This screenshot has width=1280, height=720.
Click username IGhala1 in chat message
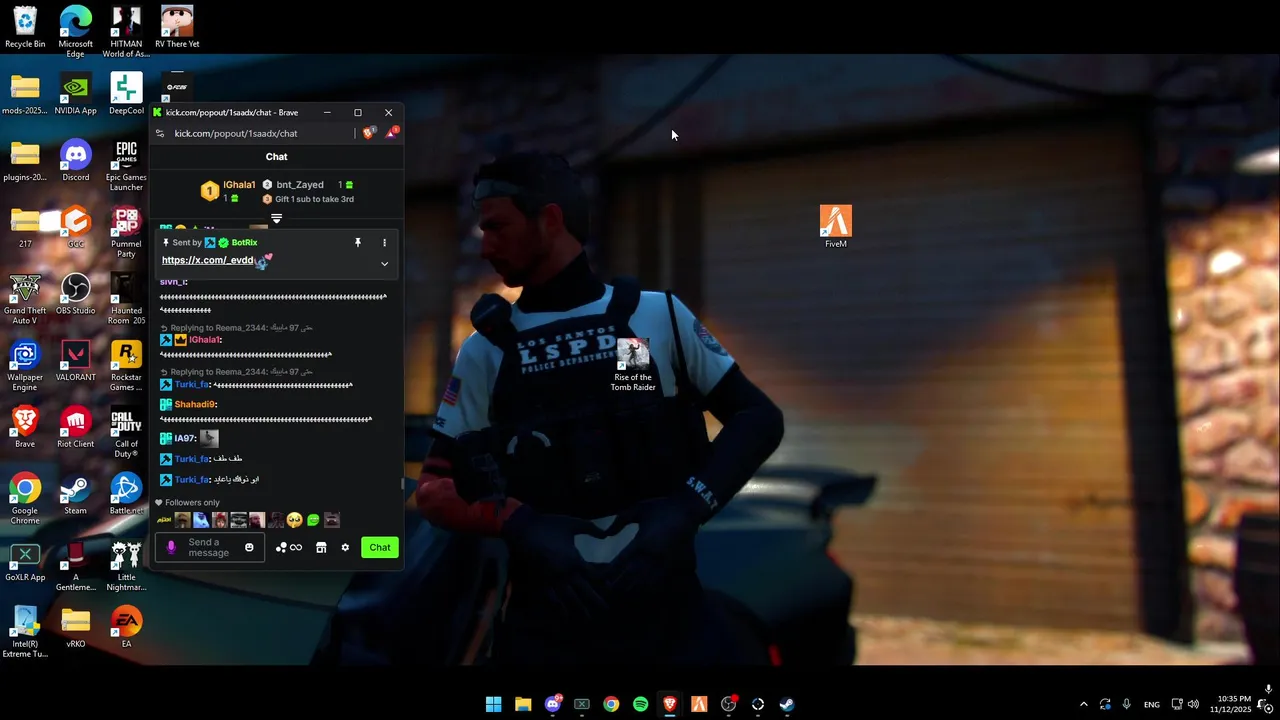pyautogui.click(x=204, y=340)
